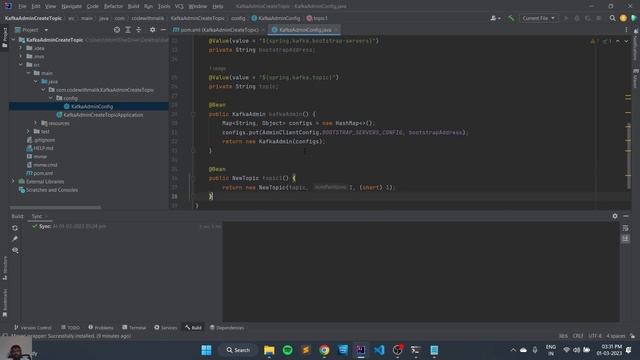Click the build project hammer icon
640x360 pixels.
511,18
